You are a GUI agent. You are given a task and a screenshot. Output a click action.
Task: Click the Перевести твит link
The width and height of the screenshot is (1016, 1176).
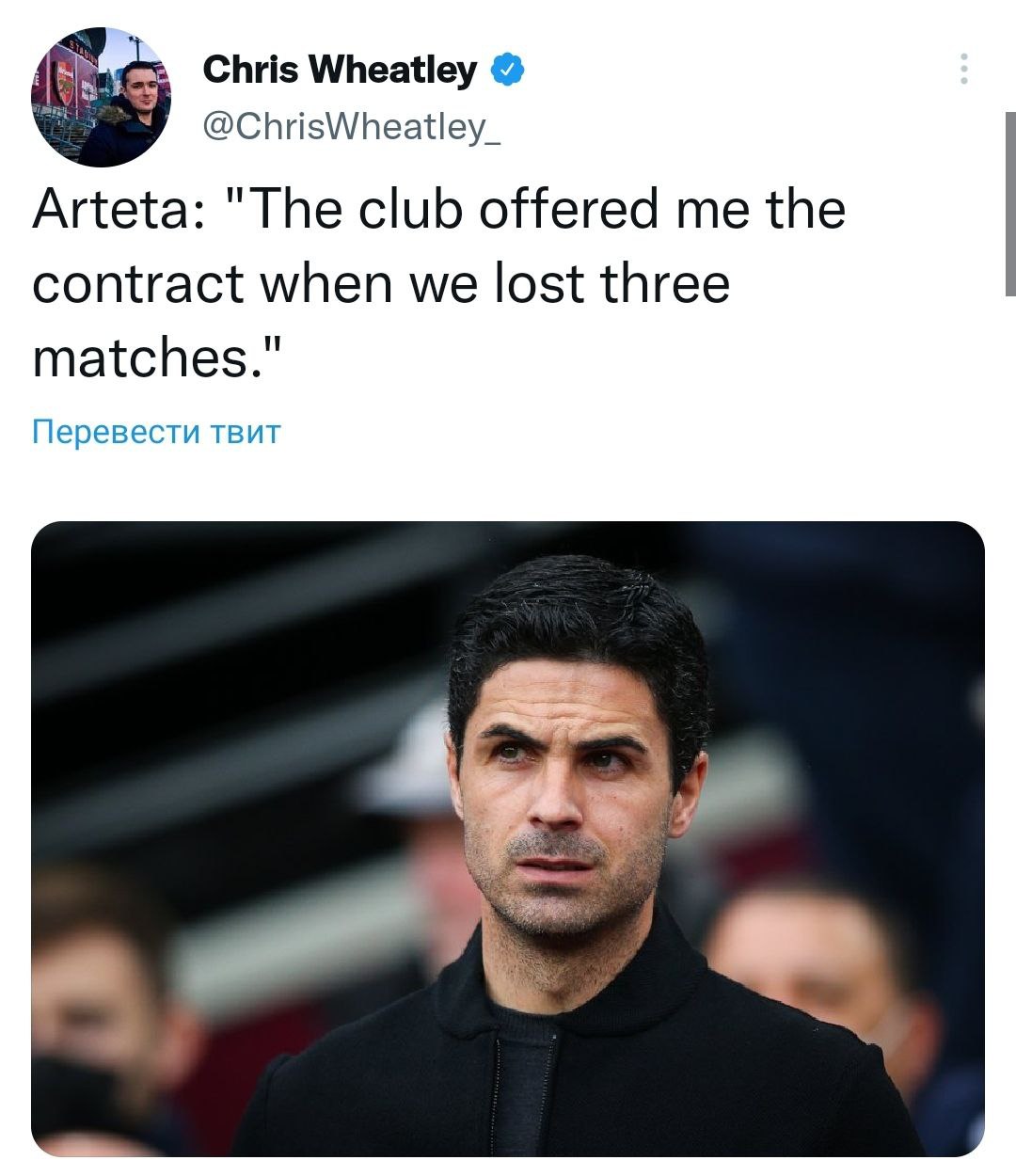(156, 432)
